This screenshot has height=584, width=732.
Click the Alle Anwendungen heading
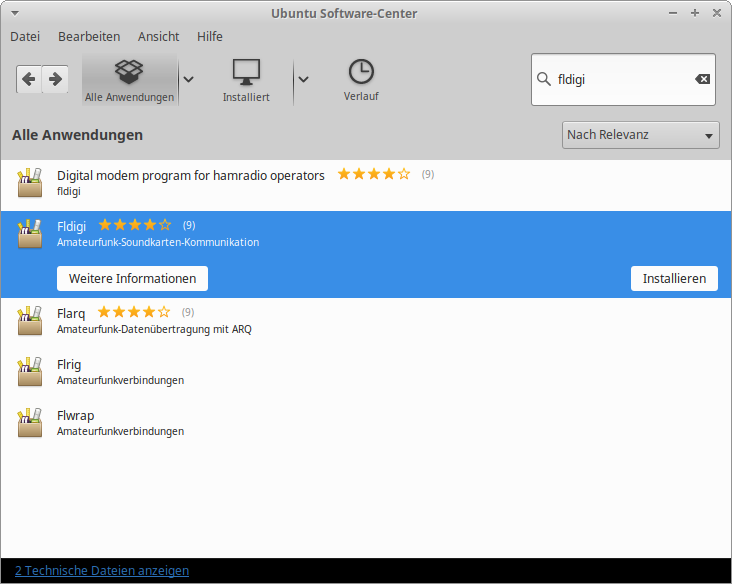[x=77, y=135]
